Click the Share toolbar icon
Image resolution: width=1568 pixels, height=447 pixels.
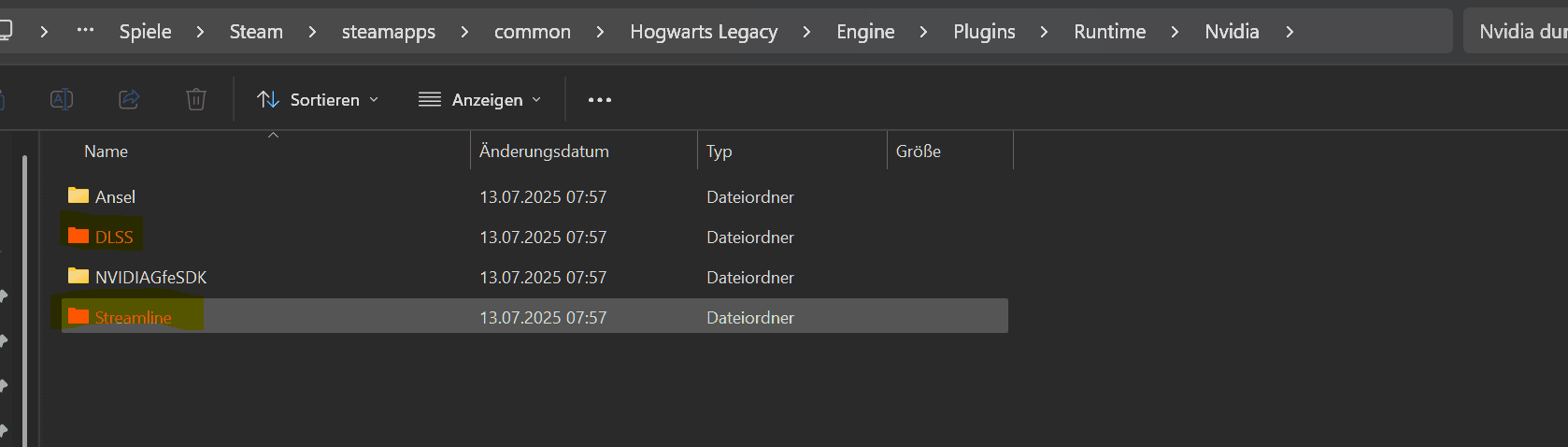click(129, 99)
